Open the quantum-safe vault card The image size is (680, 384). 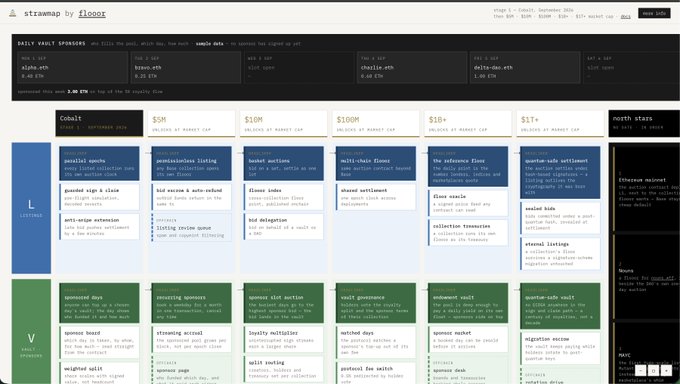click(x=560, y=306)
